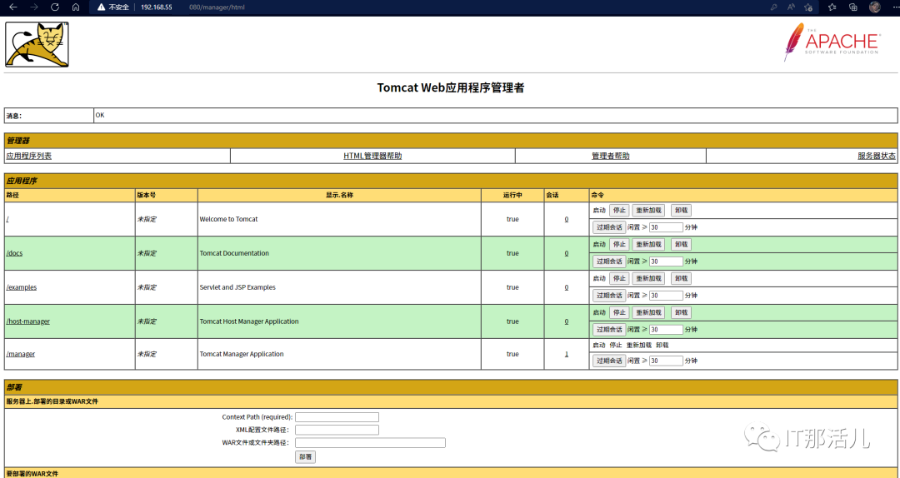This screenshot has width=900, height=478.
Task: Undeploy the Welcome to Tomcat app with 卸载
Action: (681, 210)
